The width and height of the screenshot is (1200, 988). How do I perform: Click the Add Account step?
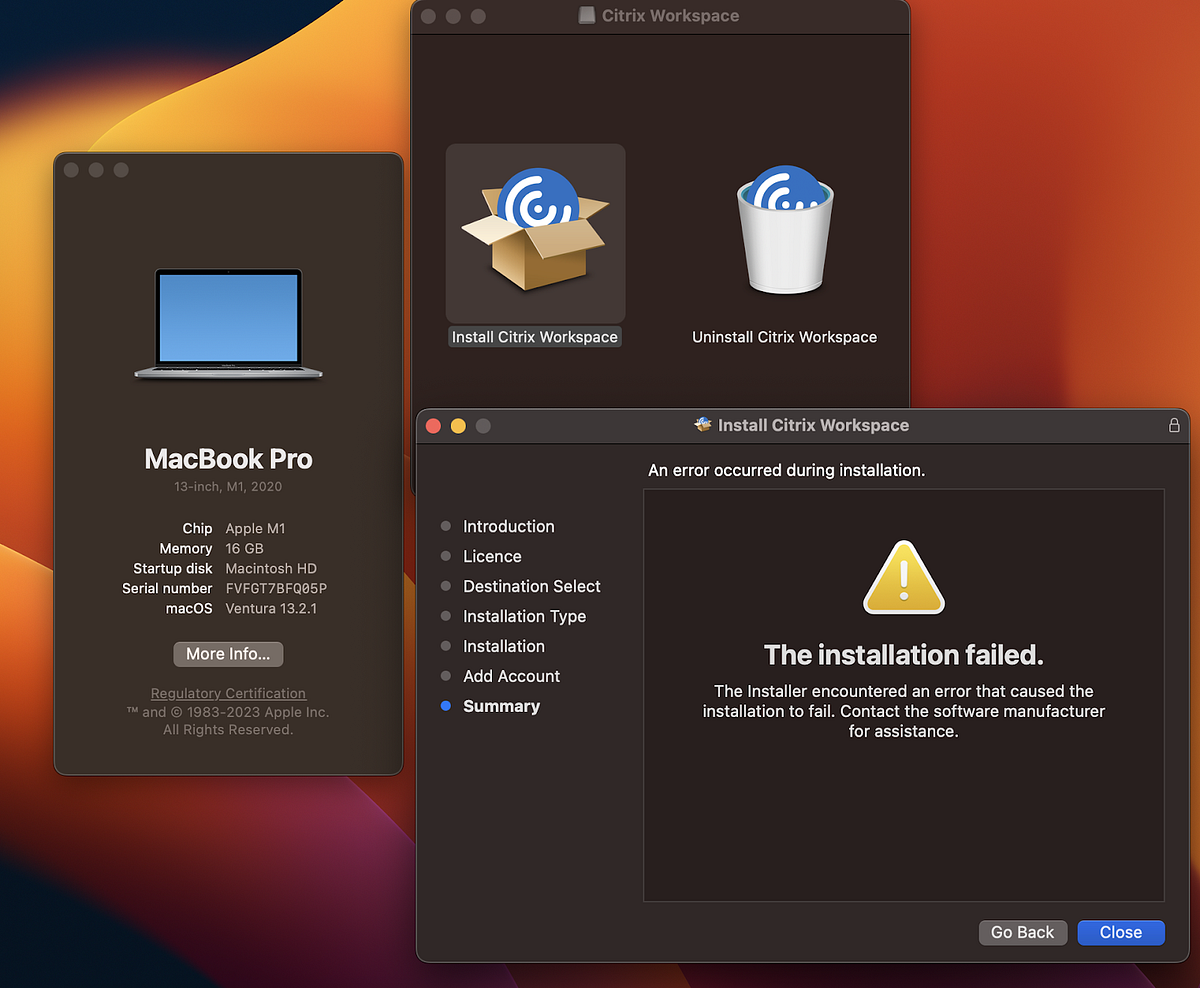[x=512, y=676]
